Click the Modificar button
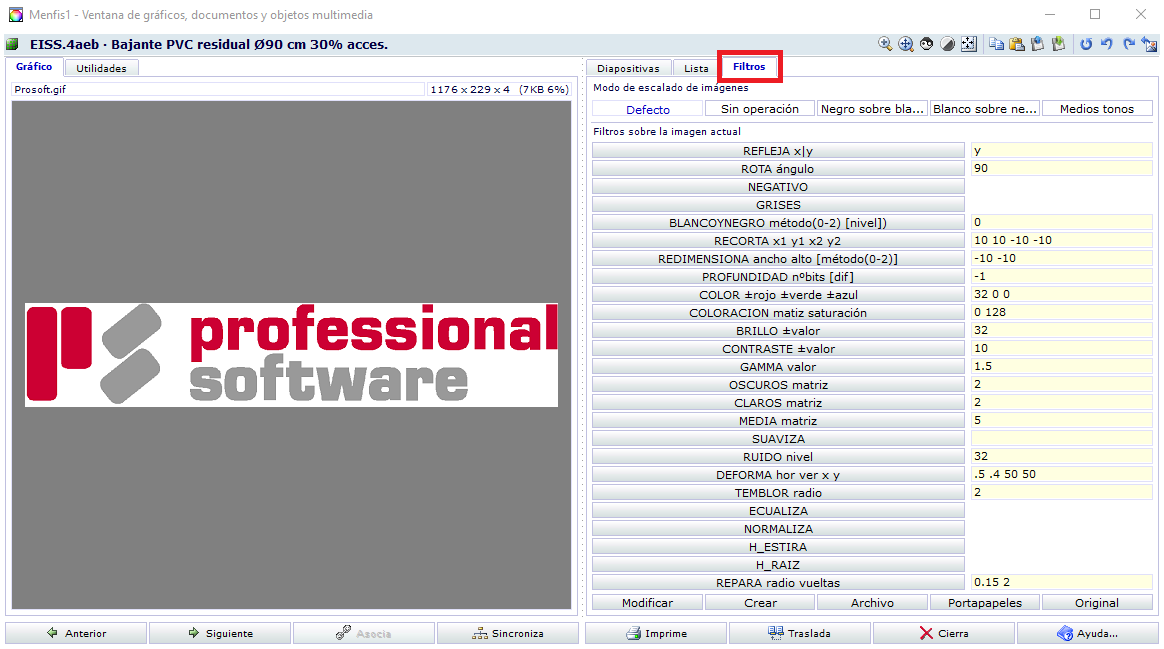Viewport: 1164px width, 649px height. click(647, 603)
